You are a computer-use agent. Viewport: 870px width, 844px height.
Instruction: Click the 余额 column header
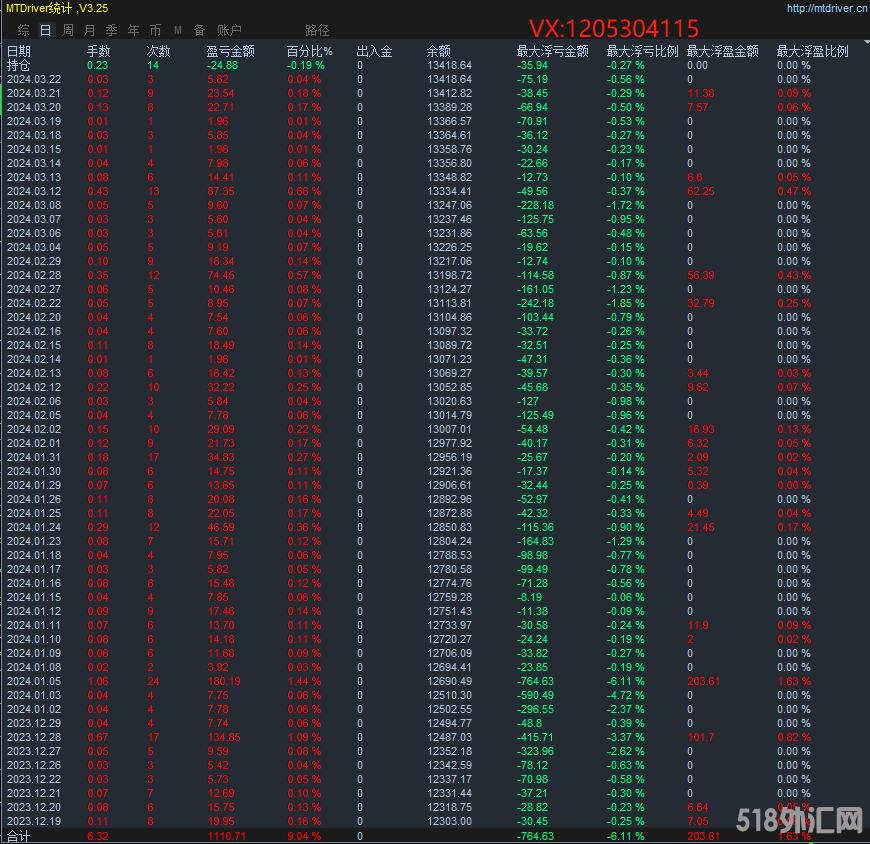pos(438,52)
